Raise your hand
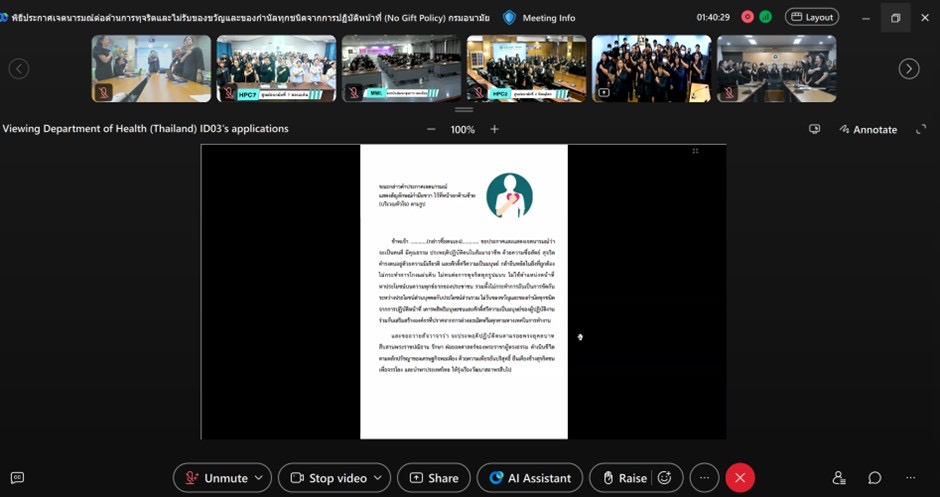 click(x=622, y=478)
